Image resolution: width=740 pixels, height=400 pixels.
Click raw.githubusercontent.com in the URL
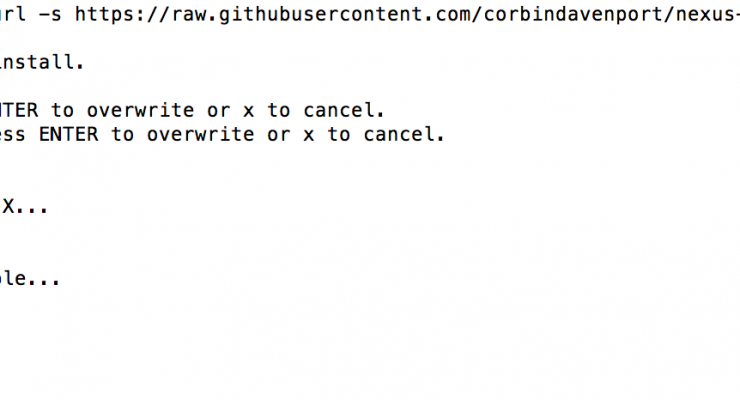coord(320,14)
